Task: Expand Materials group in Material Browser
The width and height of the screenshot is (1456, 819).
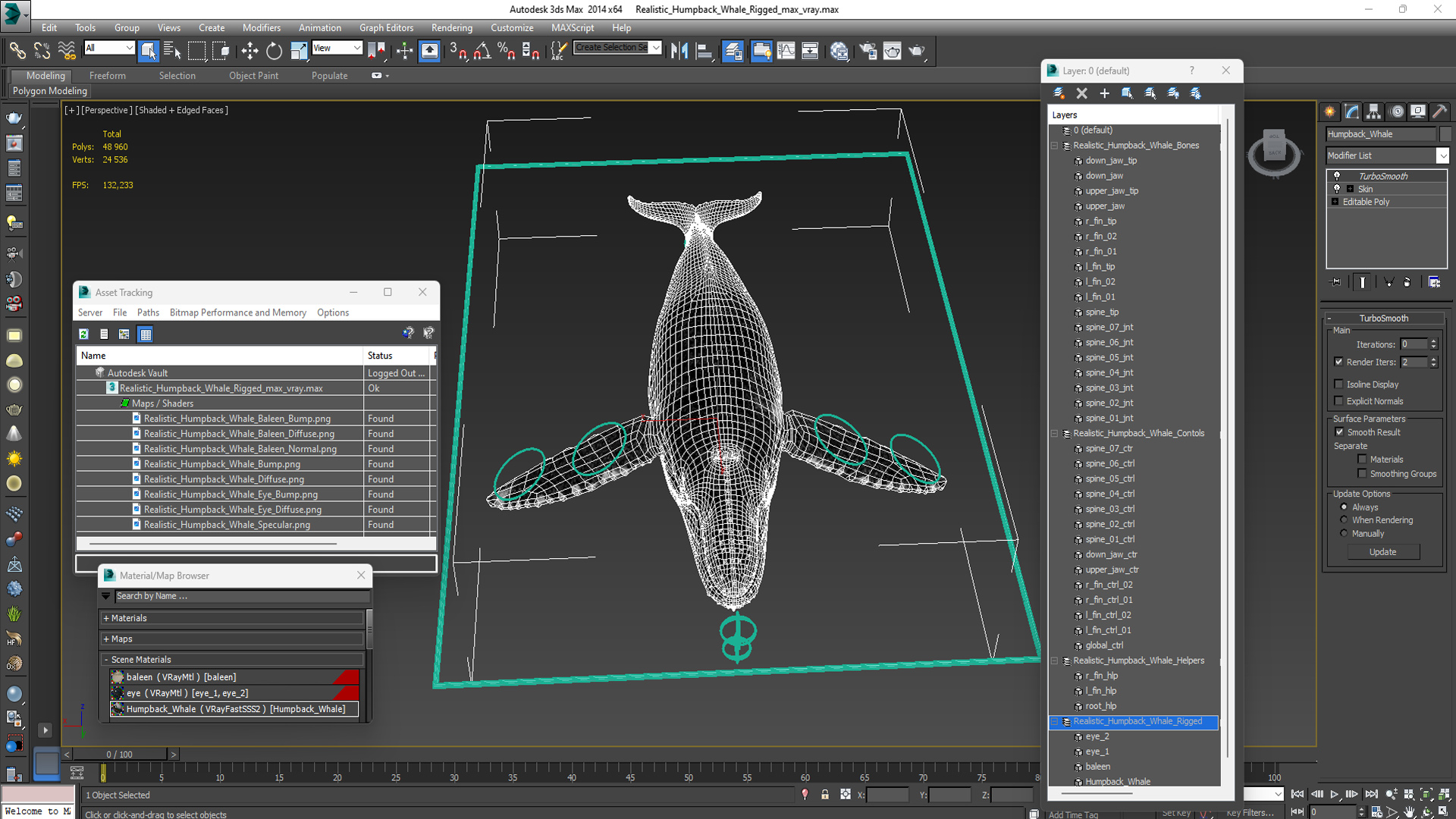Action: (x=106, y=619)
